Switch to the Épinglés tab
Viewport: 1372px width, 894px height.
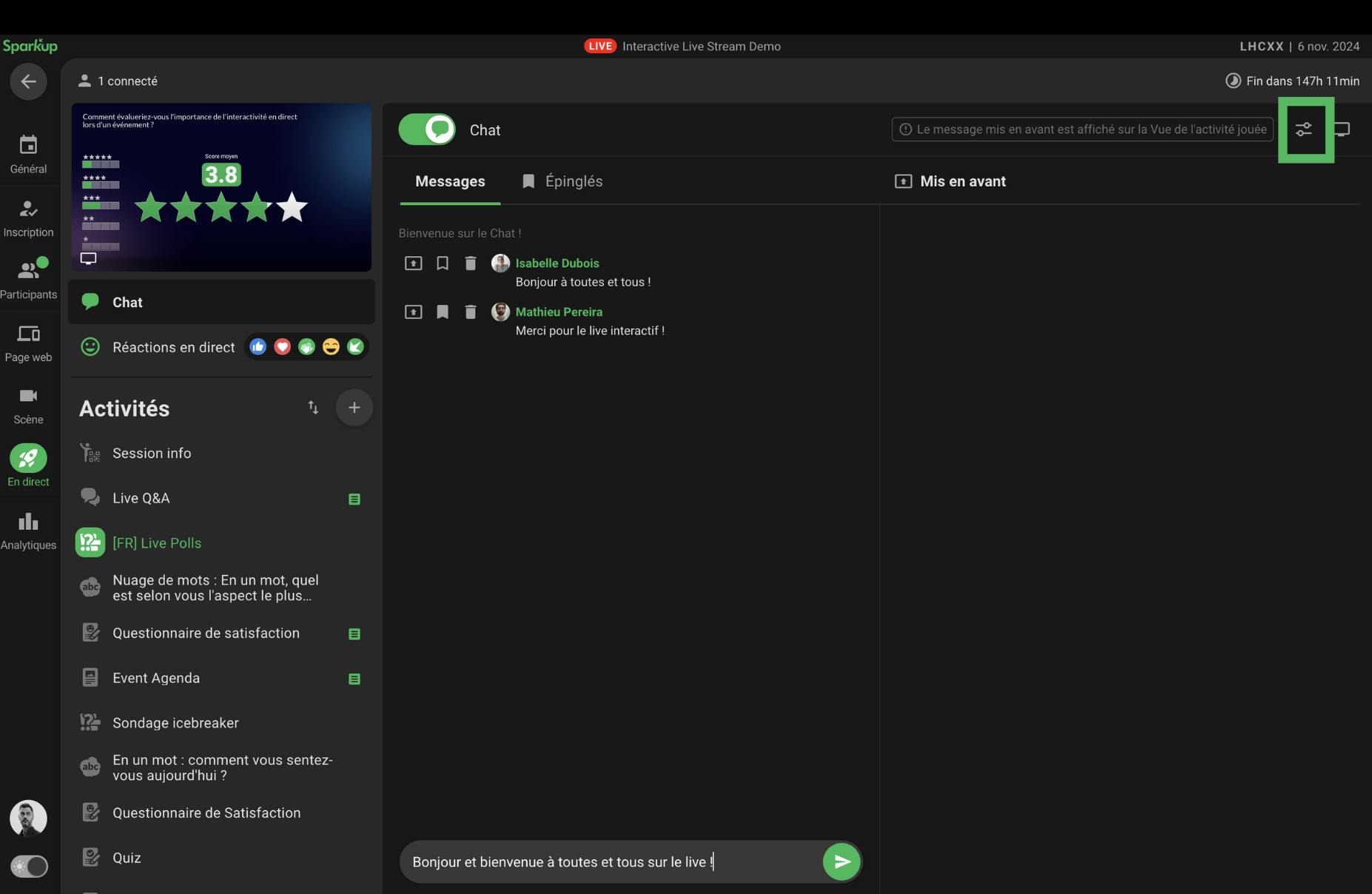click(x=562, y=181)
